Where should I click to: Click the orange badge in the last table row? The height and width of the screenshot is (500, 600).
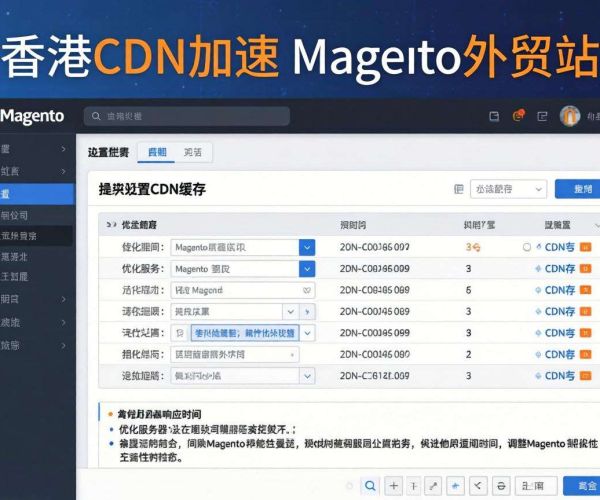pyautogui.click(x=585, y=376)
